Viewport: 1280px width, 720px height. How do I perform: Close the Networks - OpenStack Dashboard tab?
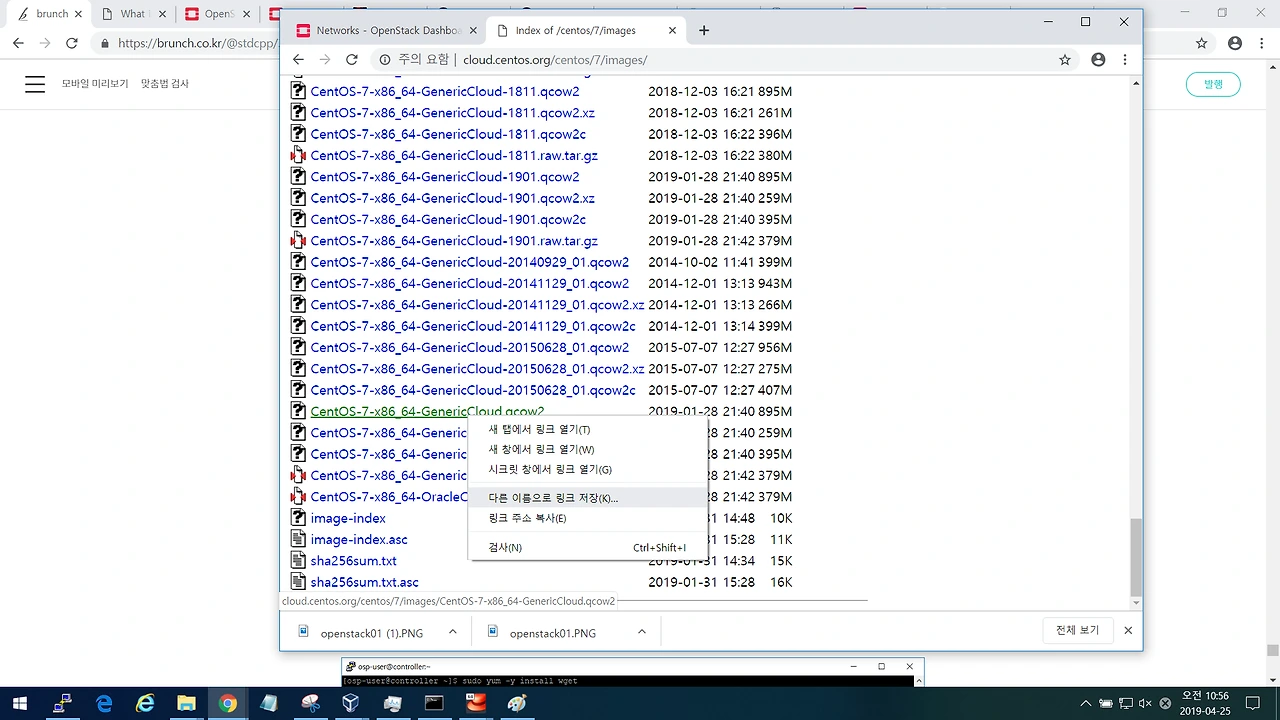[x=474, y=30]
